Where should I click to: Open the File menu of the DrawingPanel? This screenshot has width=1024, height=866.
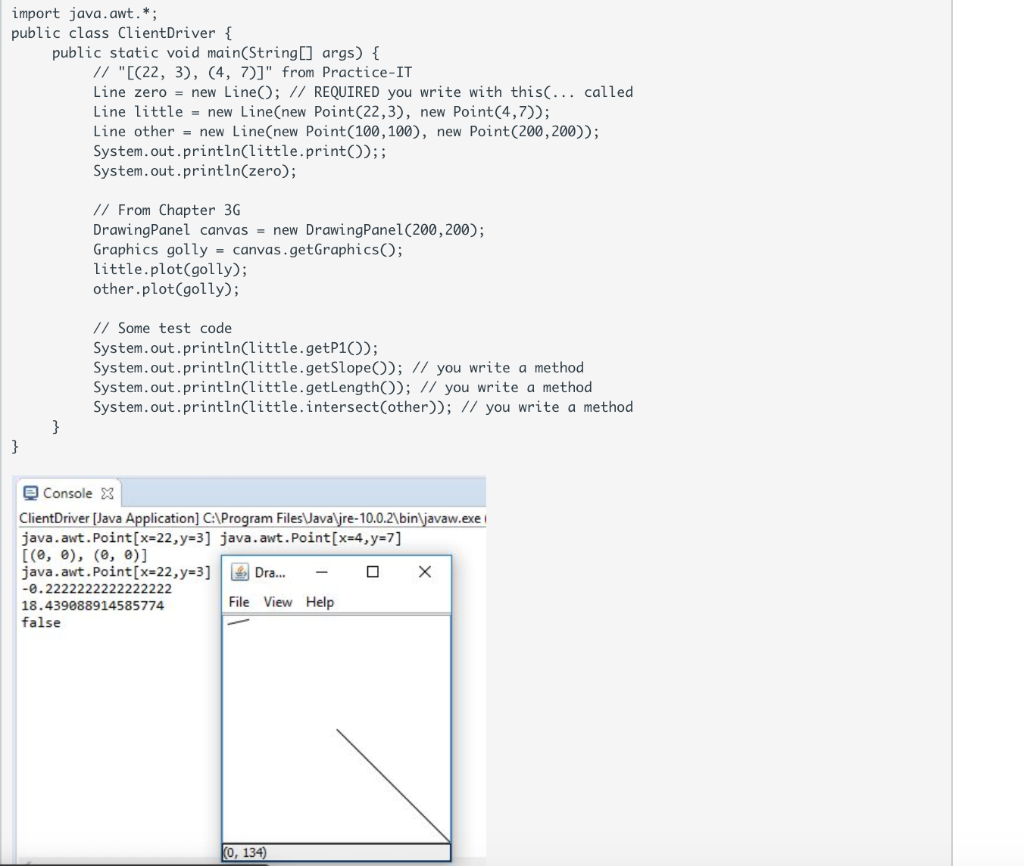pyautogui.click(x=239, y=602)
